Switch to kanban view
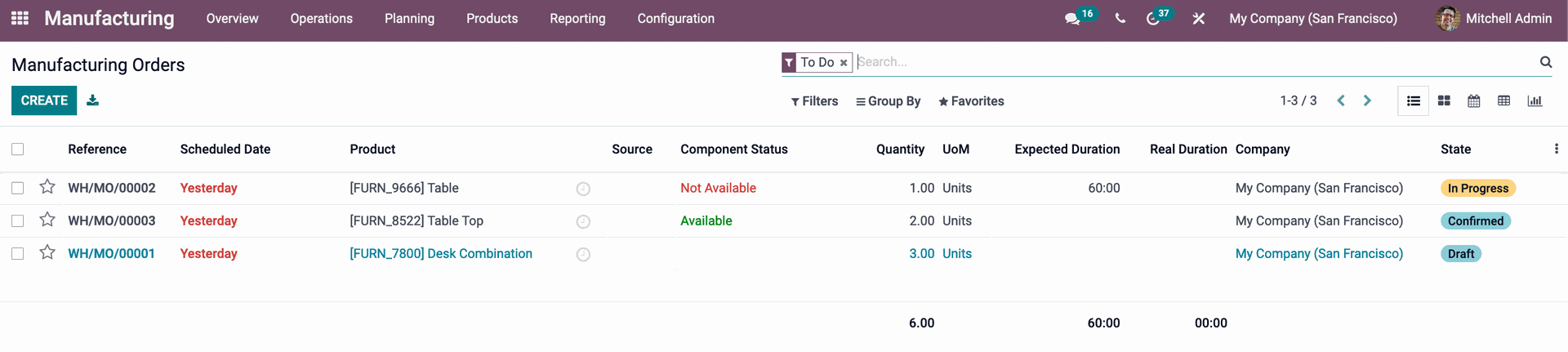This screenshot has width=1568, height=352. [x=1444, y=100]
